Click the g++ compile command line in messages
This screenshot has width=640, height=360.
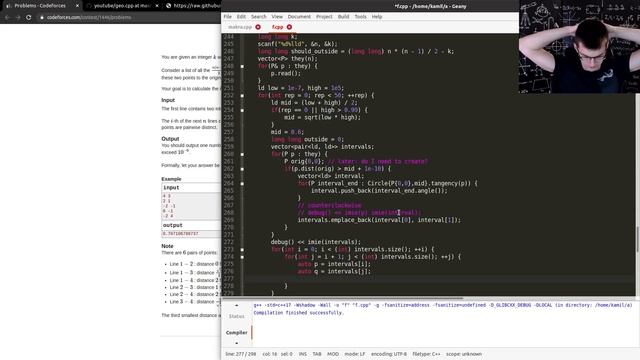tap(443, 305)
